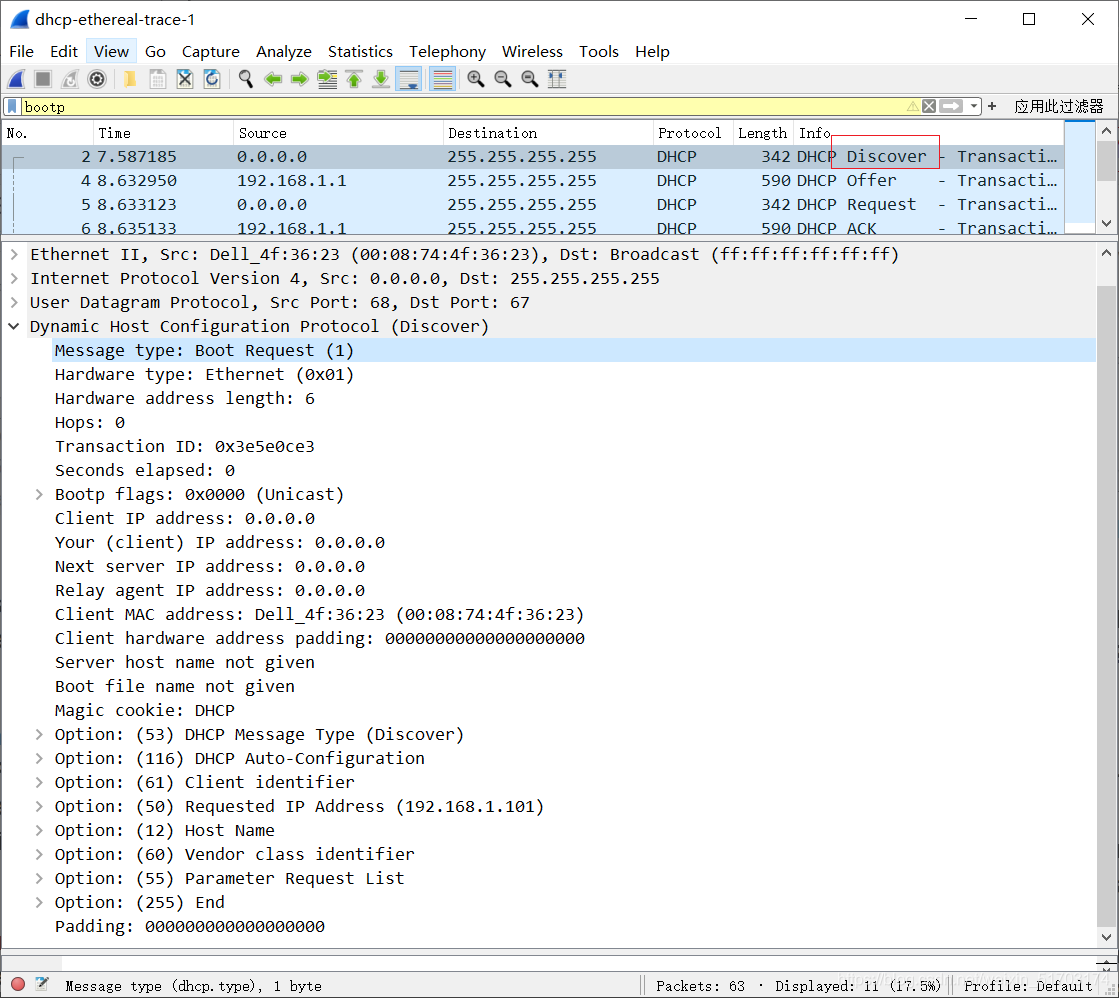Select the DHCP Request packet row
Screen dimensions: 1119x998
[532, 205]
